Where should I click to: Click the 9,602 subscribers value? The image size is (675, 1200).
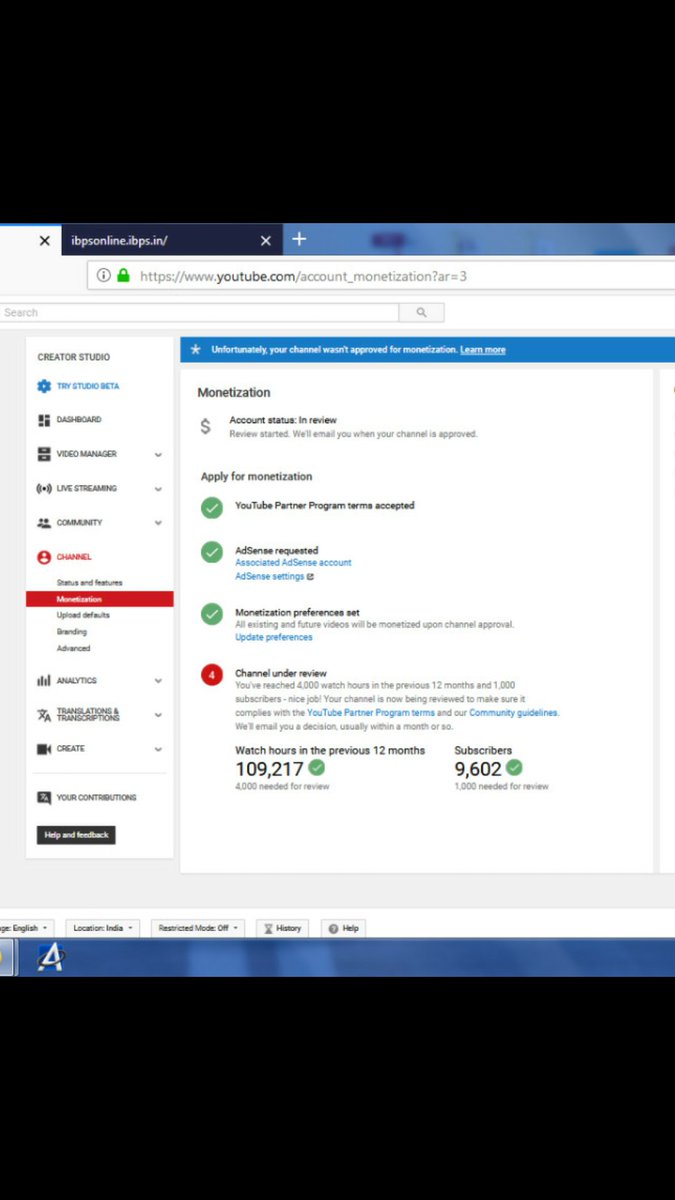coord(478,769)
